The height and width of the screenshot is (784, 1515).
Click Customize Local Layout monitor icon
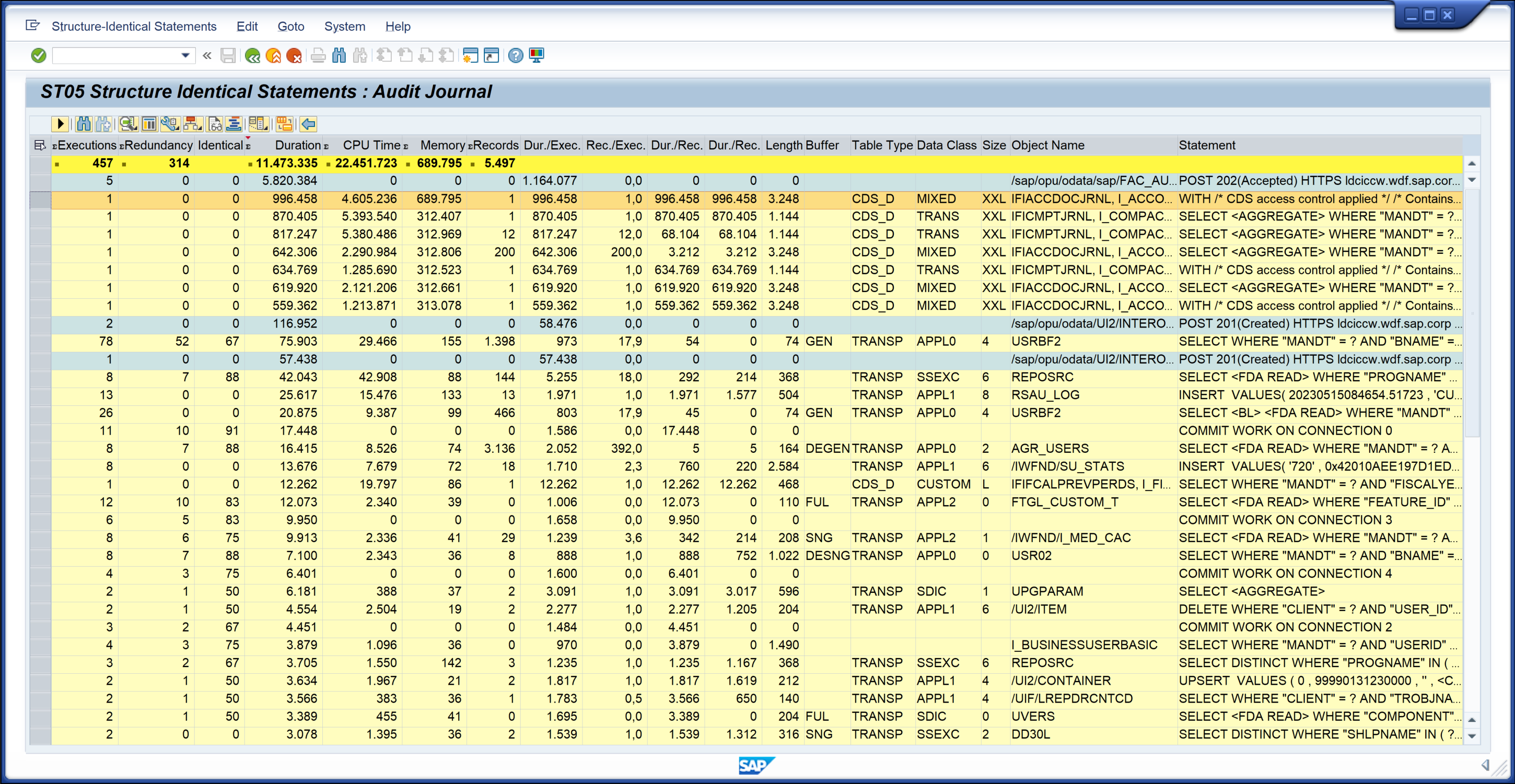click(x=537, y=56)
